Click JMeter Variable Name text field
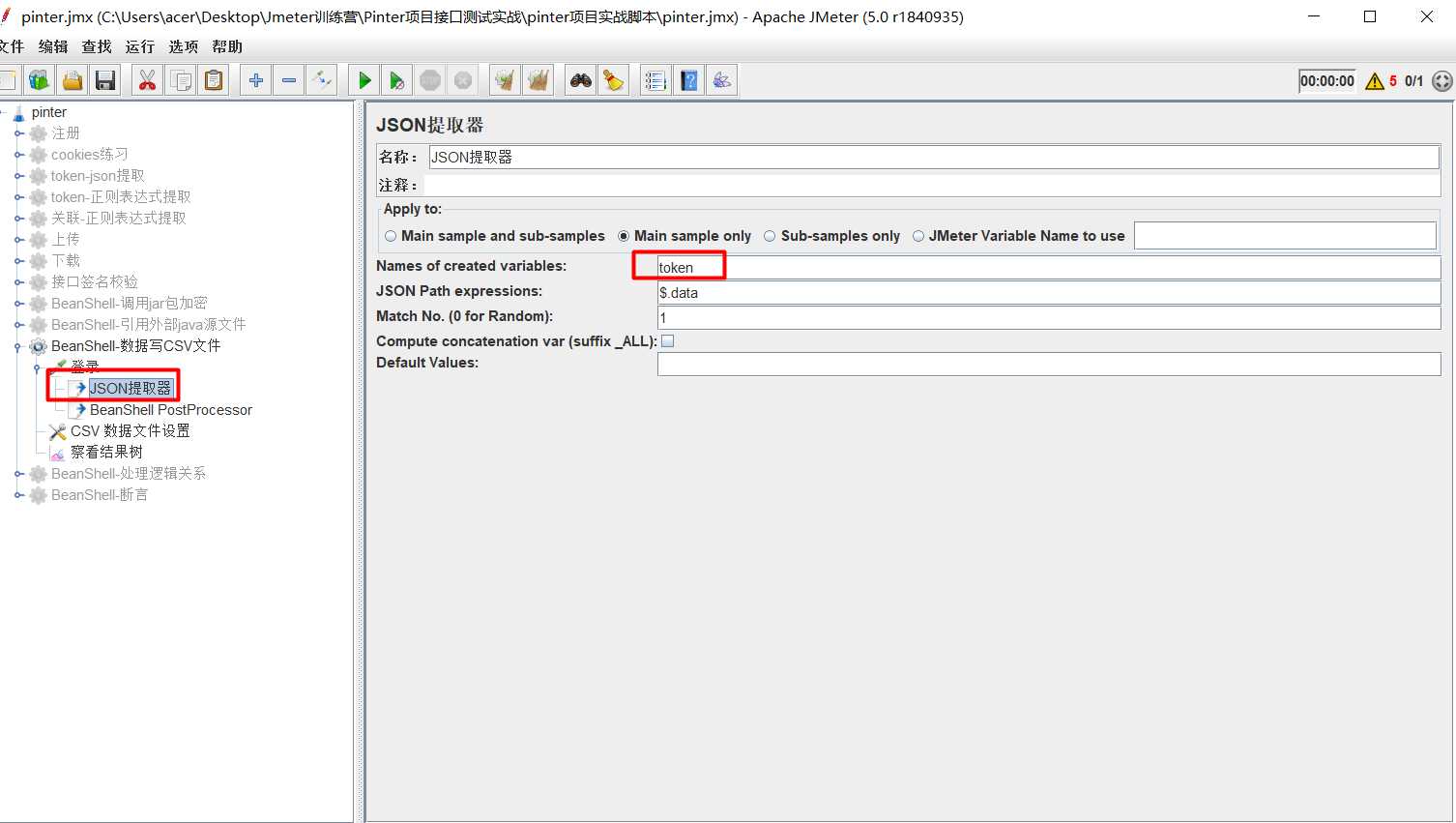This screenshot has width=1456, height=823. point(1285,235)
